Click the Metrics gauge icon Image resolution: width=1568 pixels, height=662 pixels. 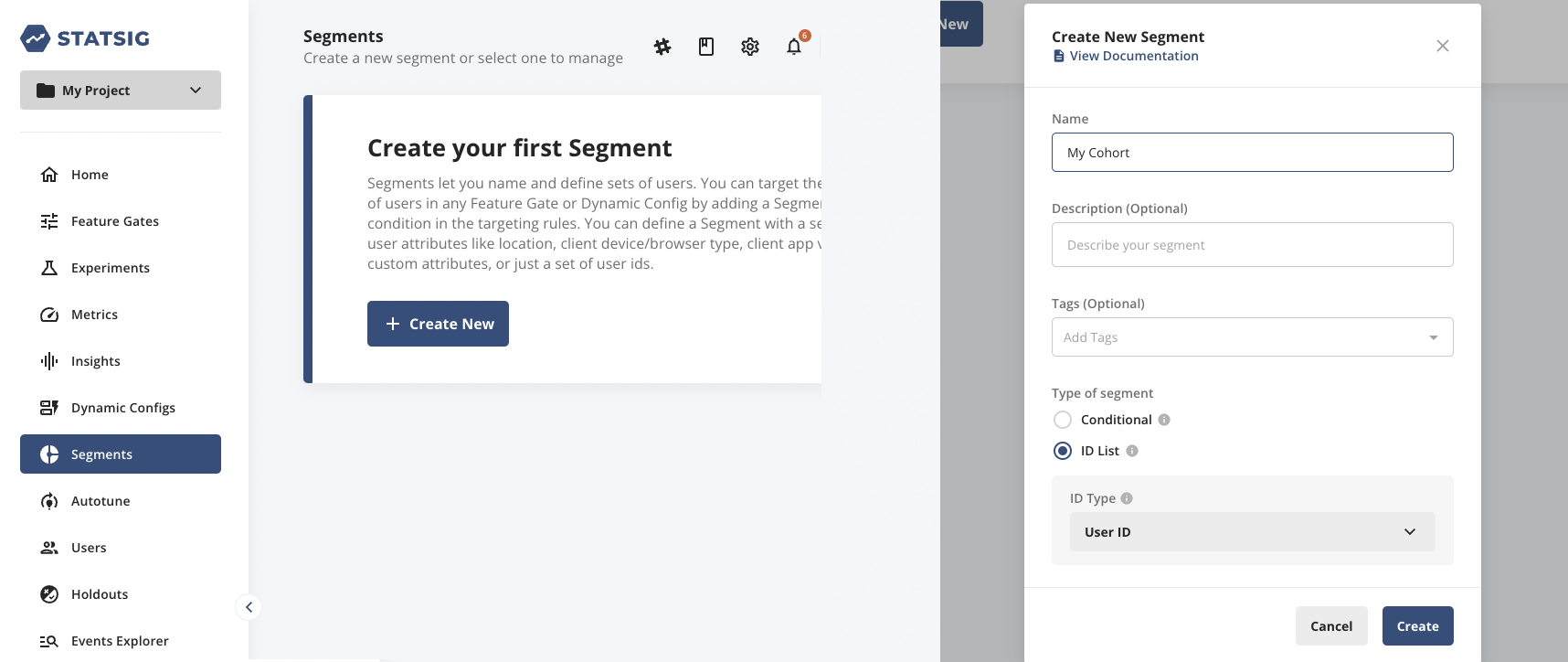[49, 315]
